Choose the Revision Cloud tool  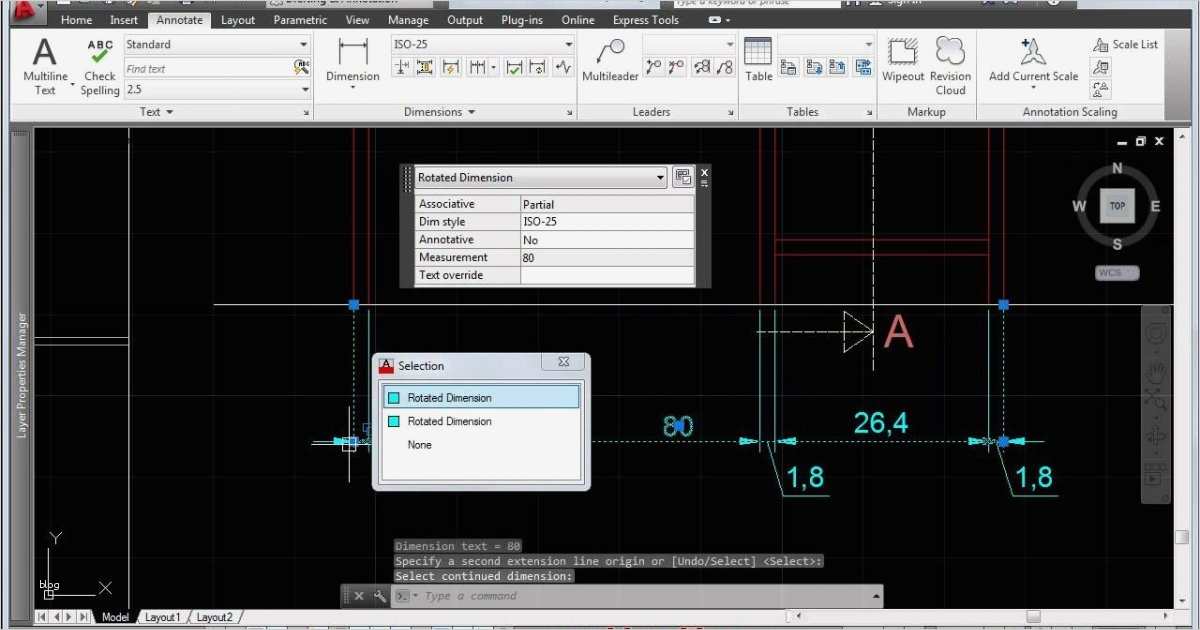point(950,62)
